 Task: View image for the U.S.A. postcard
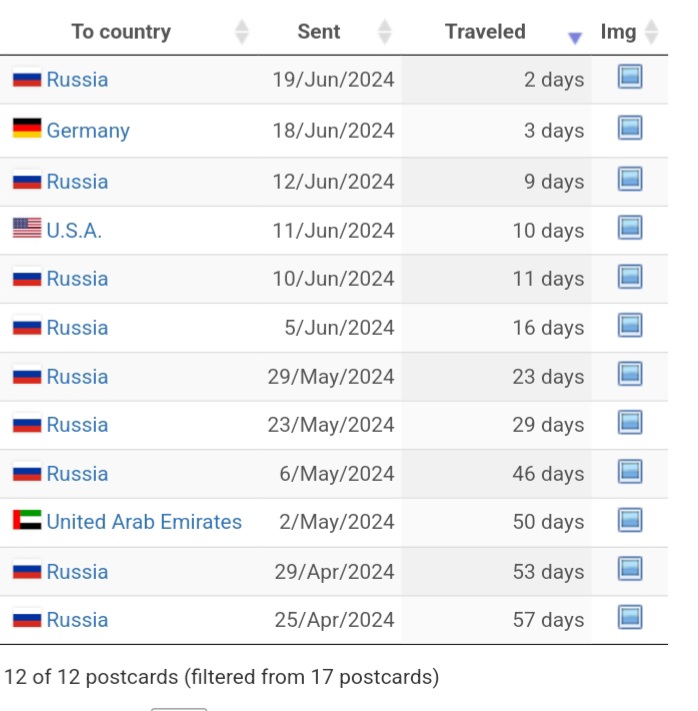(x=629, y=228)
